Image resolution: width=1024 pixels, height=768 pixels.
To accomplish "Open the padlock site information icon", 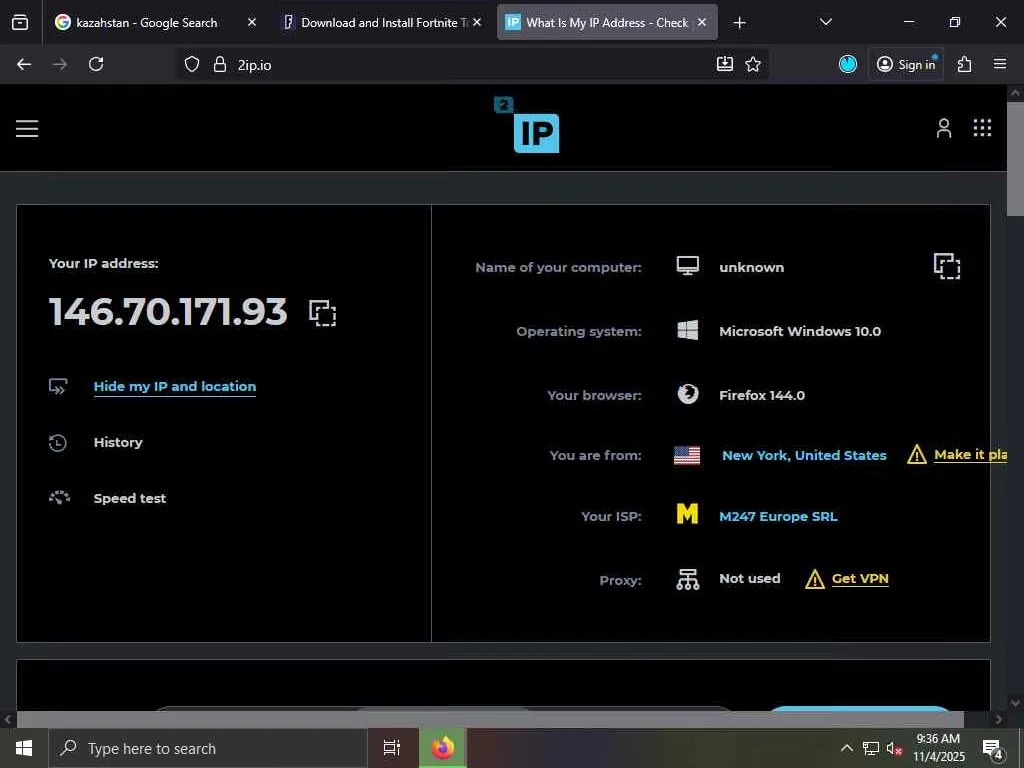I will click(x=220, y=64).
